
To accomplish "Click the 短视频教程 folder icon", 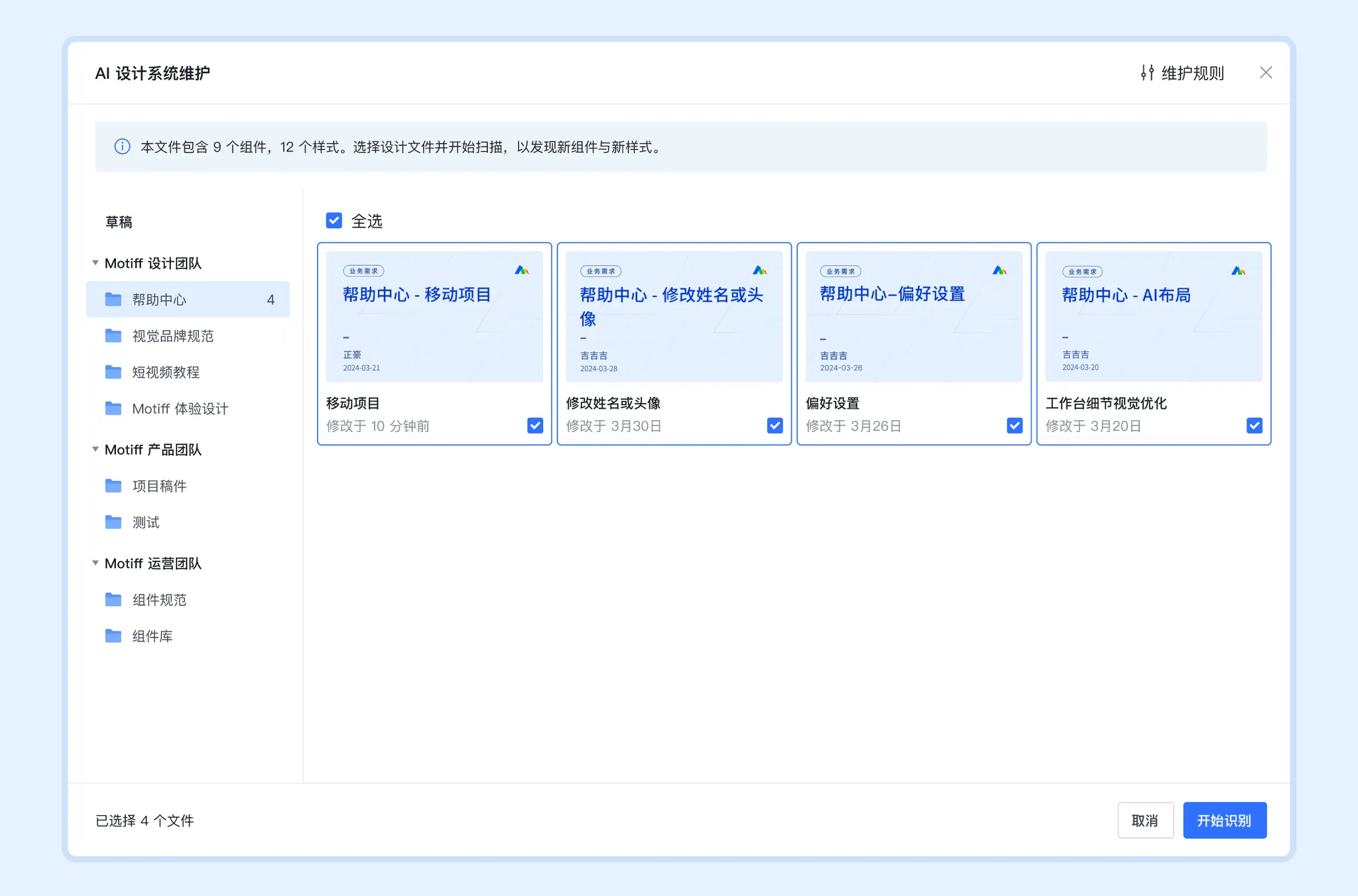I will point(113,372).
